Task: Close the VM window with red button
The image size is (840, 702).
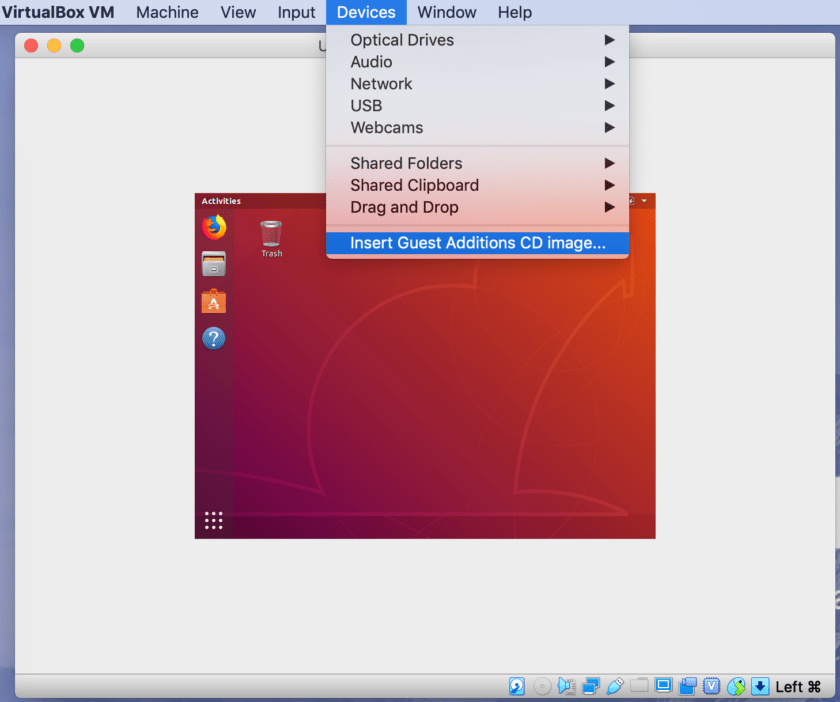Action: pyautogui.click(x=31, y=46)
